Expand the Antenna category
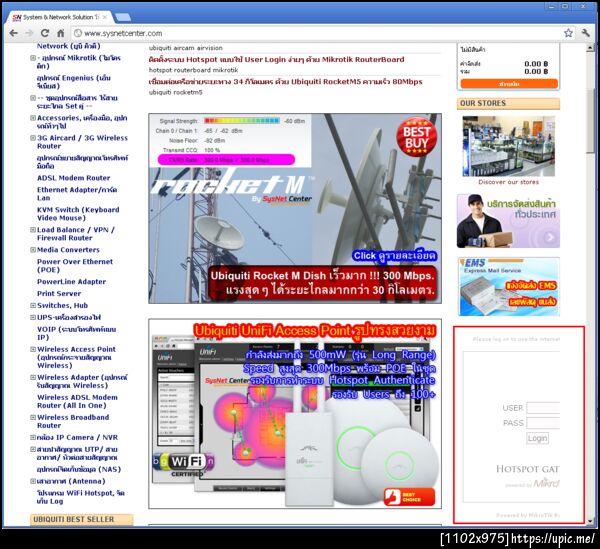 click(x=33, y=481)
